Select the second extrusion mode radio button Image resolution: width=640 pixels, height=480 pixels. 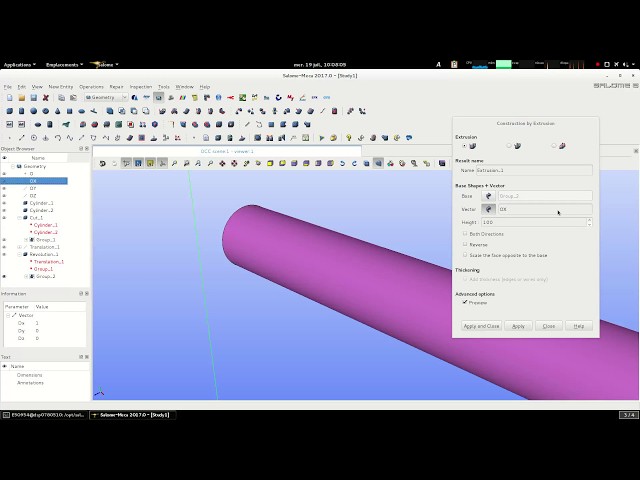(x=509, y=146)
